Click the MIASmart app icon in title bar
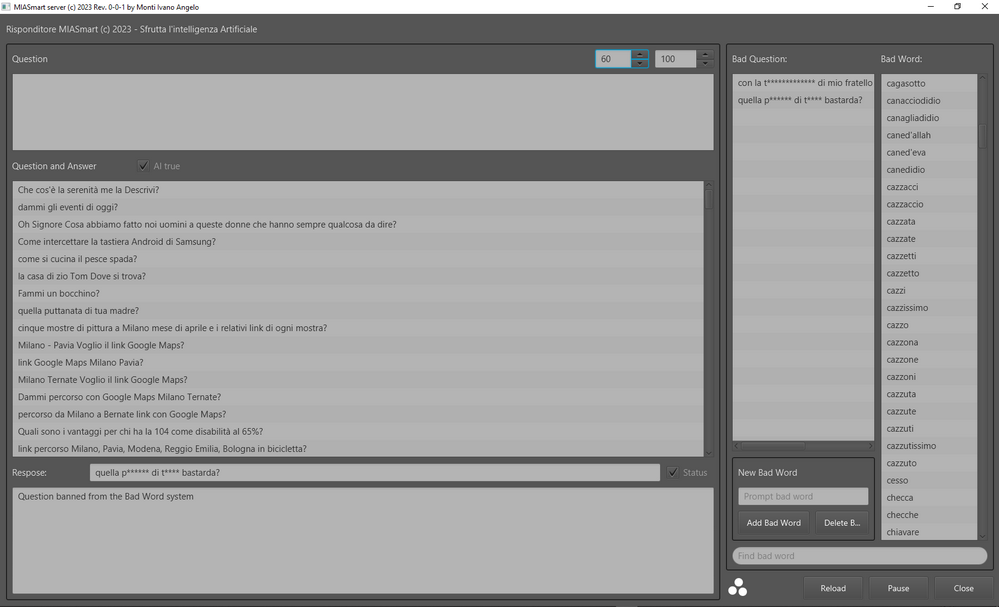 tap(6, 7)
